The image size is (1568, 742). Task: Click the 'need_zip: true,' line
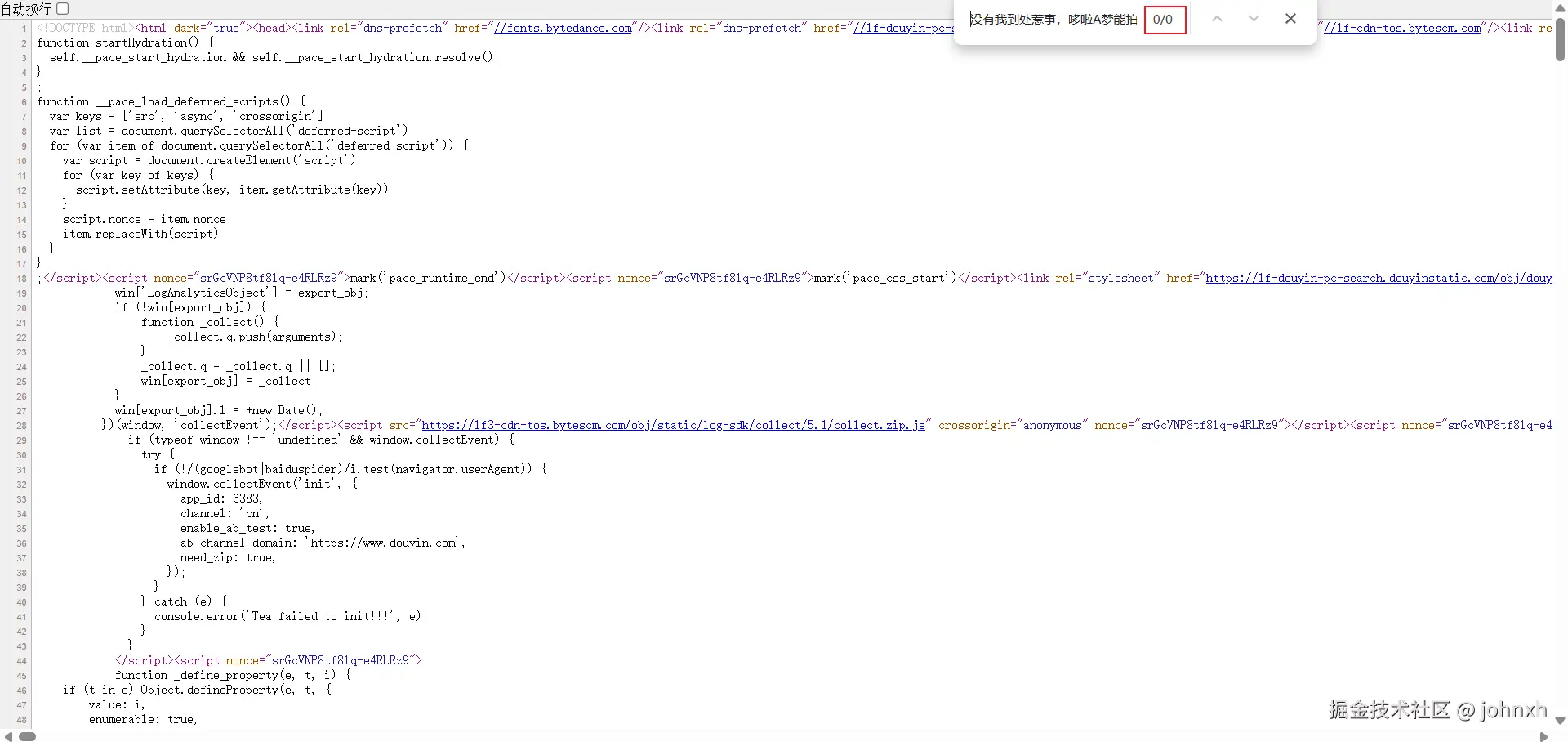pos(228,557)
